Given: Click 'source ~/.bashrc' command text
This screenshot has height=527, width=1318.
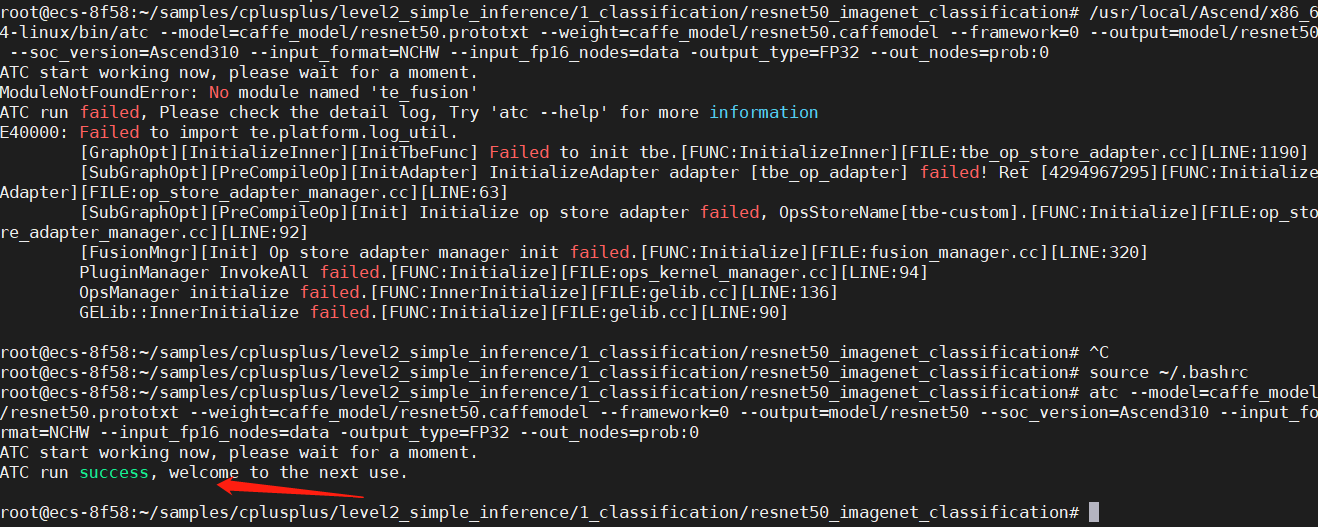Looking at the screenshot, I should click(1169, 372).
